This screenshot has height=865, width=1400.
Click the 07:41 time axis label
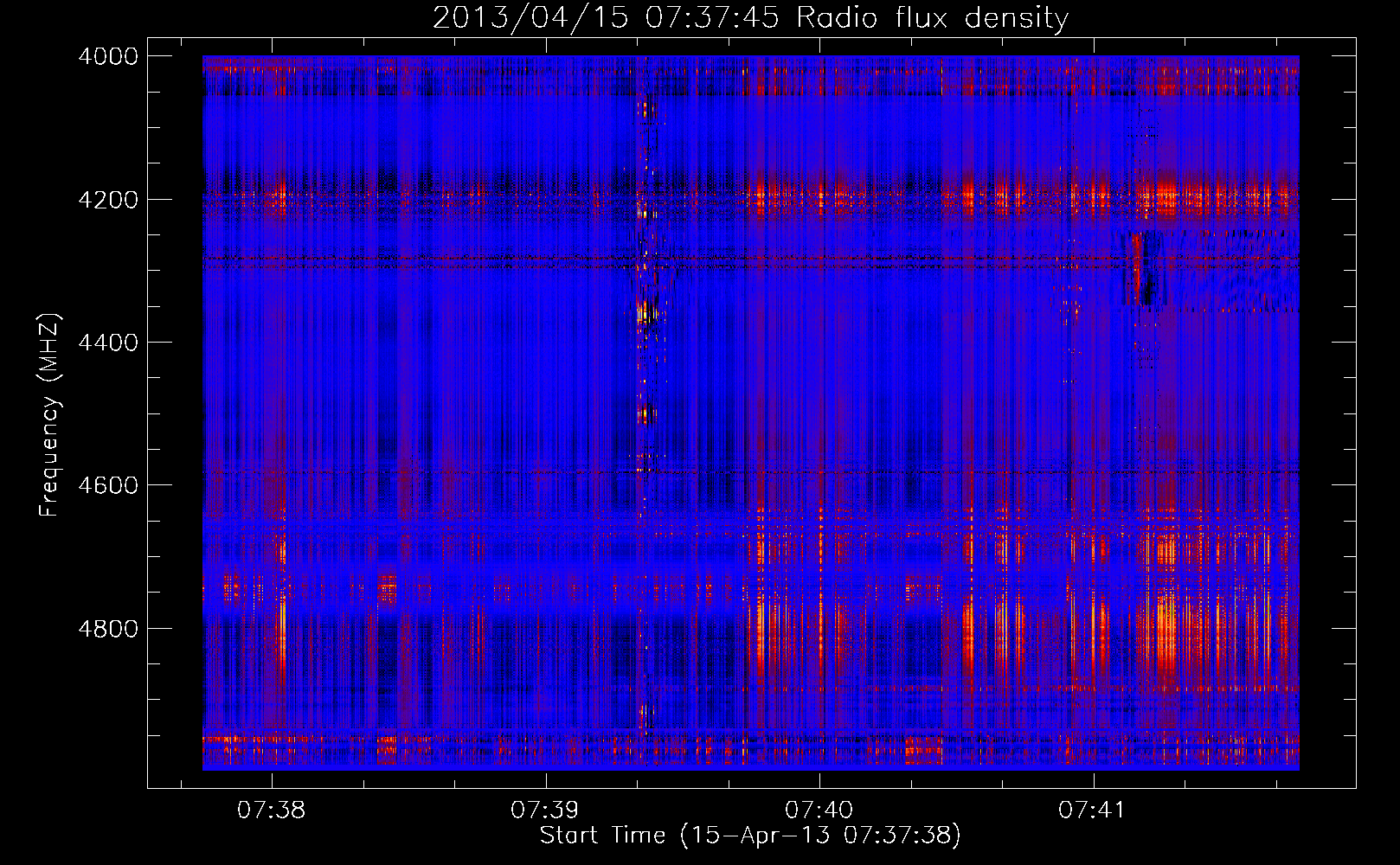coord(1093,811)
